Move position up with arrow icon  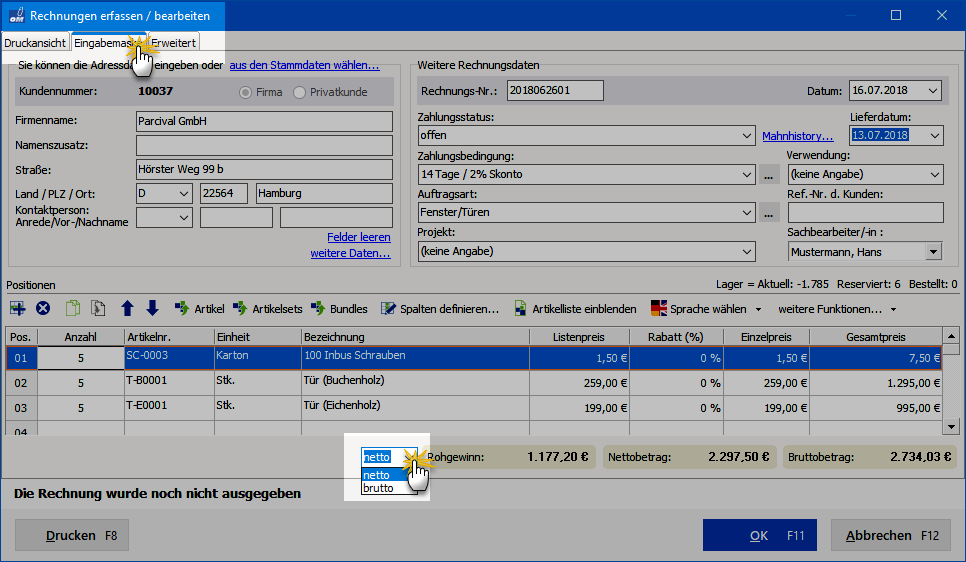127,308
